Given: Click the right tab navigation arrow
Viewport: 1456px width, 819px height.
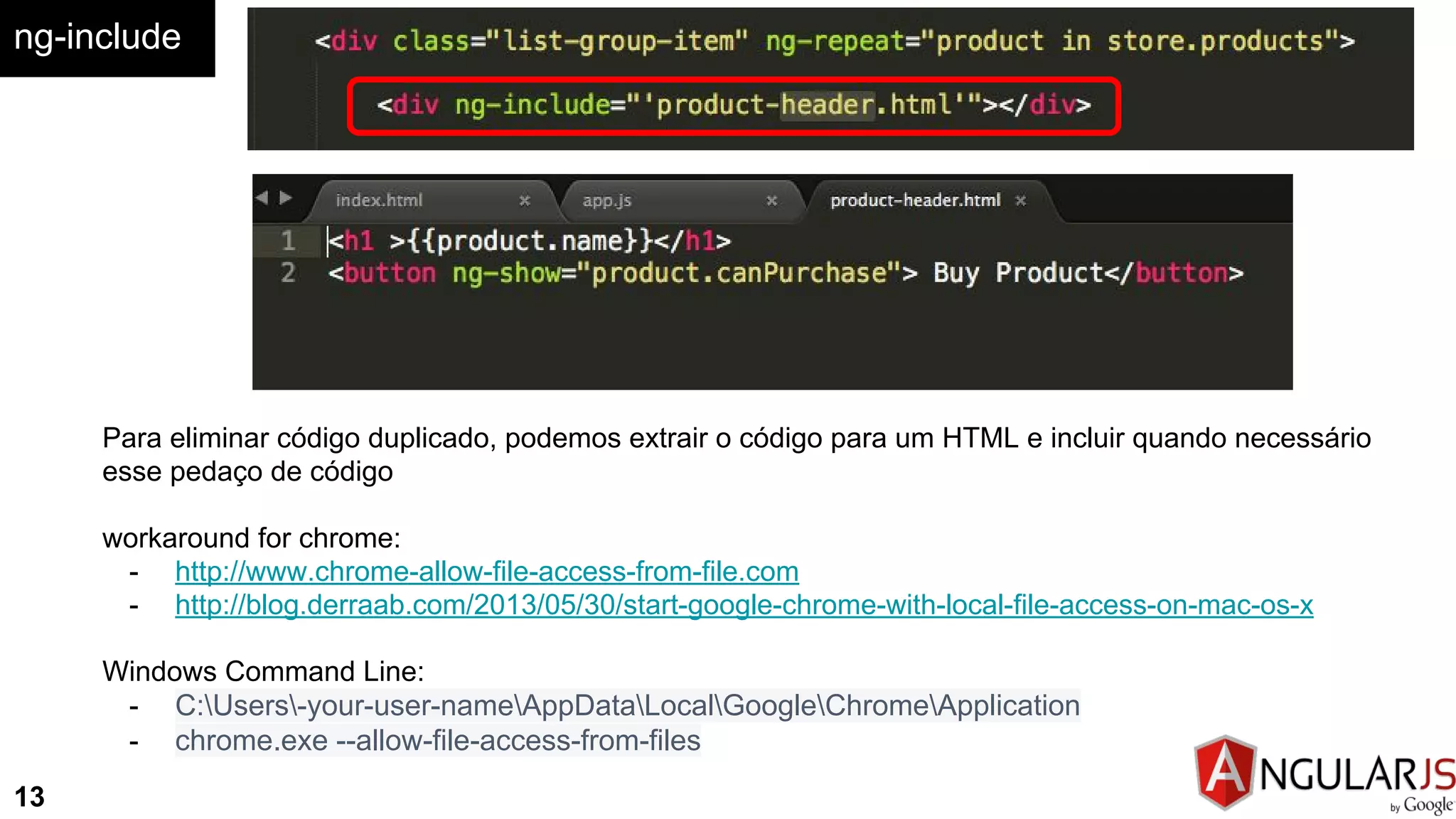Looking at the screenshot, I should pyautogui.click(x=286, y=198).
